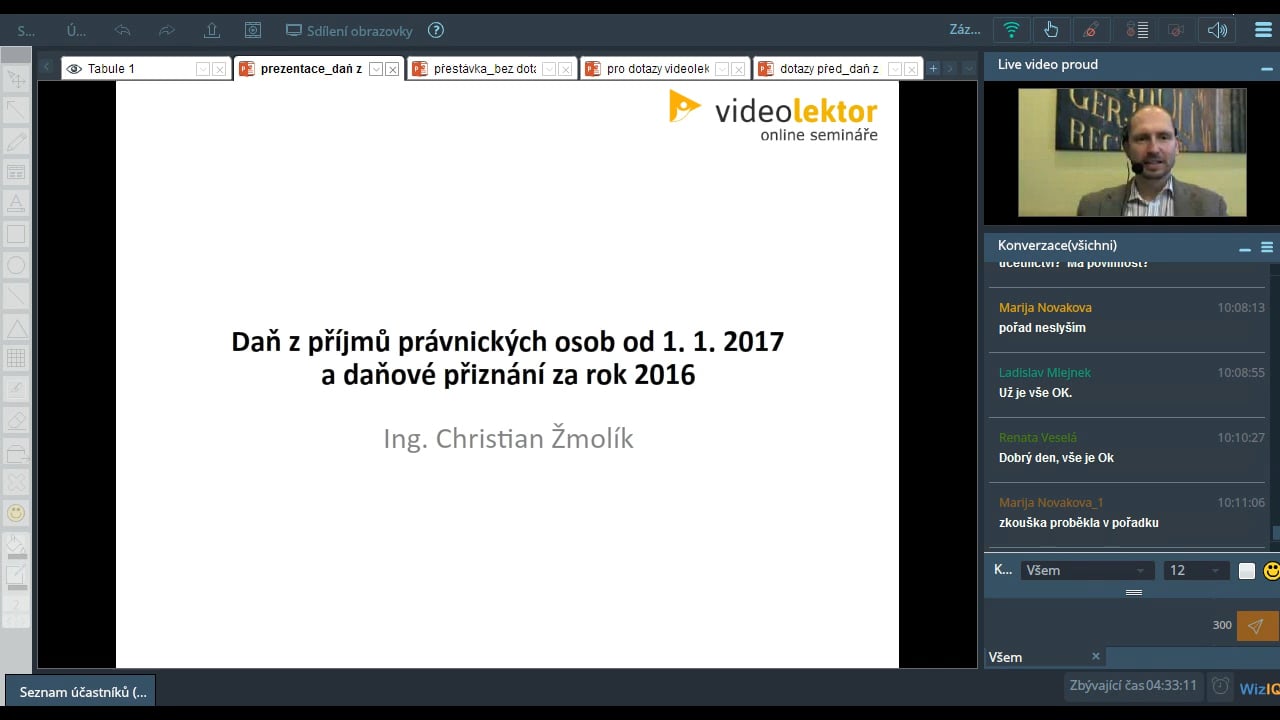Close the přestávka_bez dota tab
The image size is (1280, 720).
pyautogui.click(x=566, y=69)
